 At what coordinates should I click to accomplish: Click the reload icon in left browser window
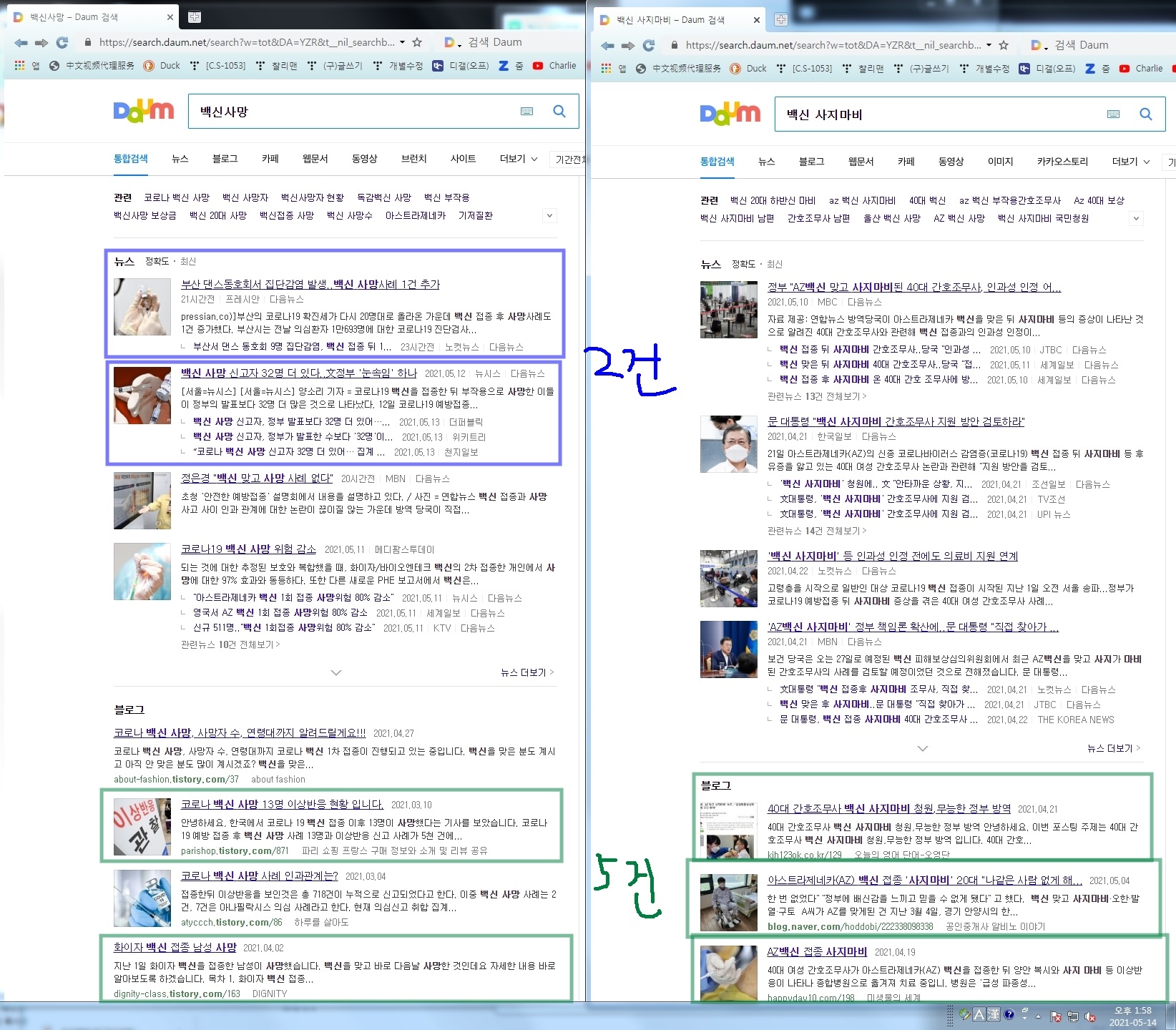point(62,42)
